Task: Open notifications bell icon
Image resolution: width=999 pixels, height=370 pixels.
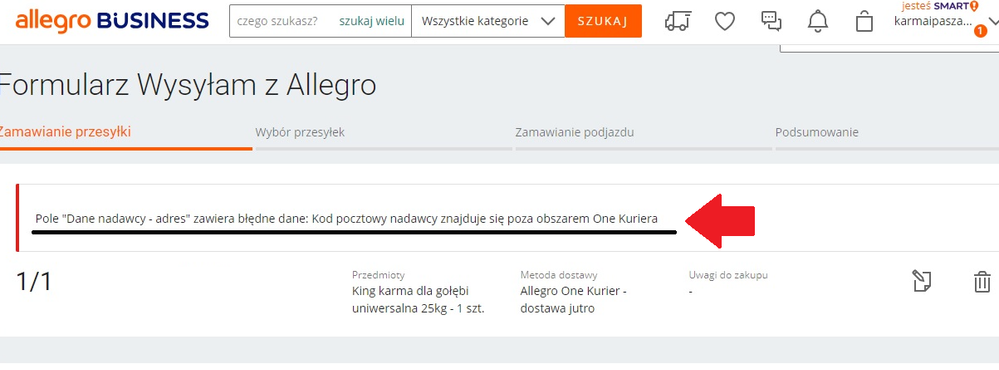Action: pyautogui.click(x=818, y=22)
